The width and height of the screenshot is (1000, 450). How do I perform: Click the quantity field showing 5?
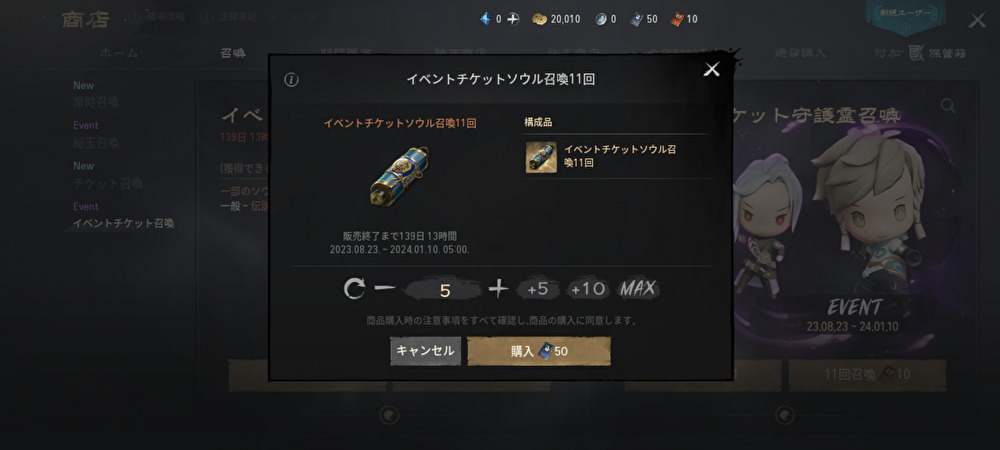point(445,290)
